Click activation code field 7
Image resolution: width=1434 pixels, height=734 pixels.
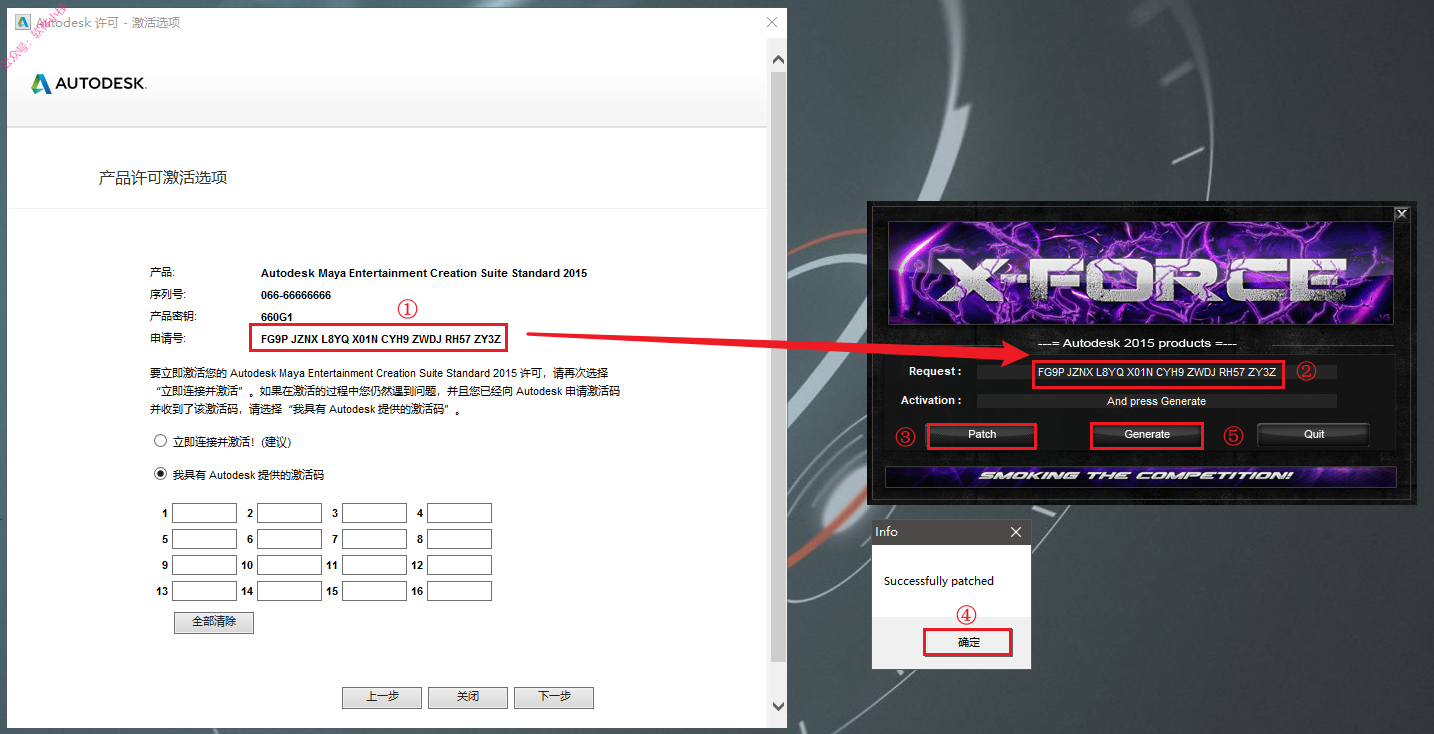coord(374,539)
